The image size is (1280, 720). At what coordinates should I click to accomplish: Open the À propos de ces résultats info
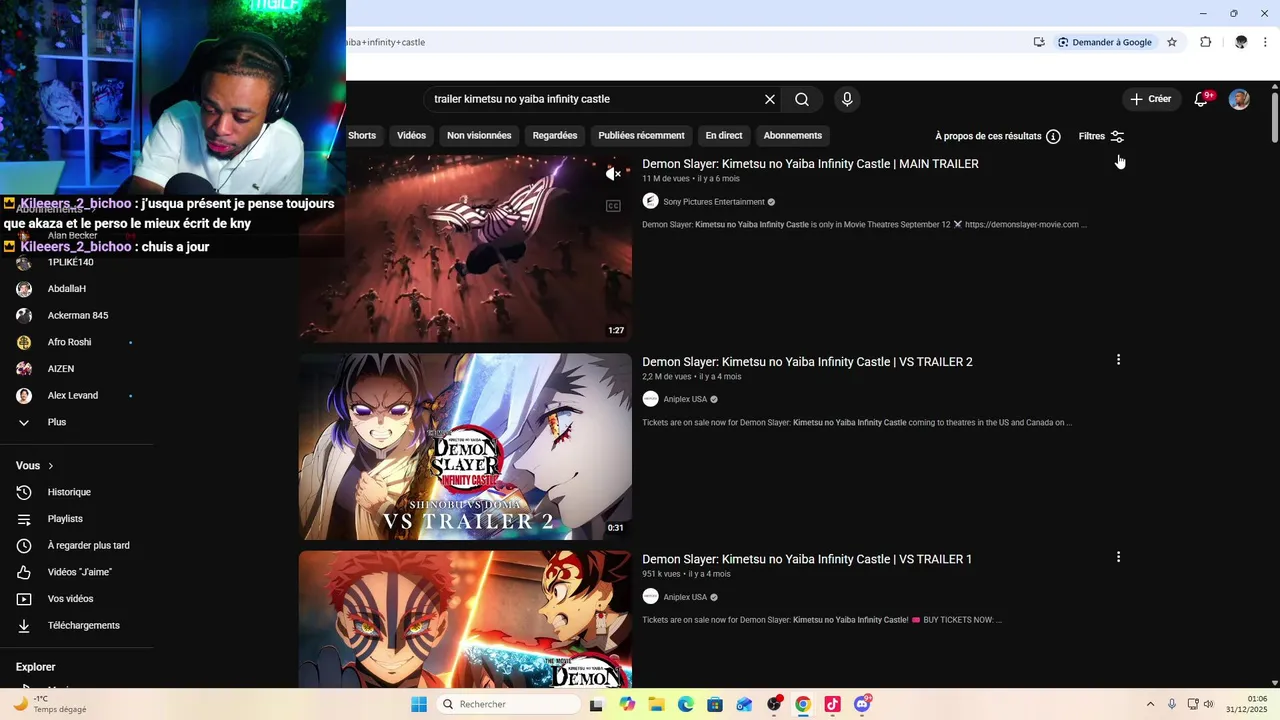coord(998,136)
